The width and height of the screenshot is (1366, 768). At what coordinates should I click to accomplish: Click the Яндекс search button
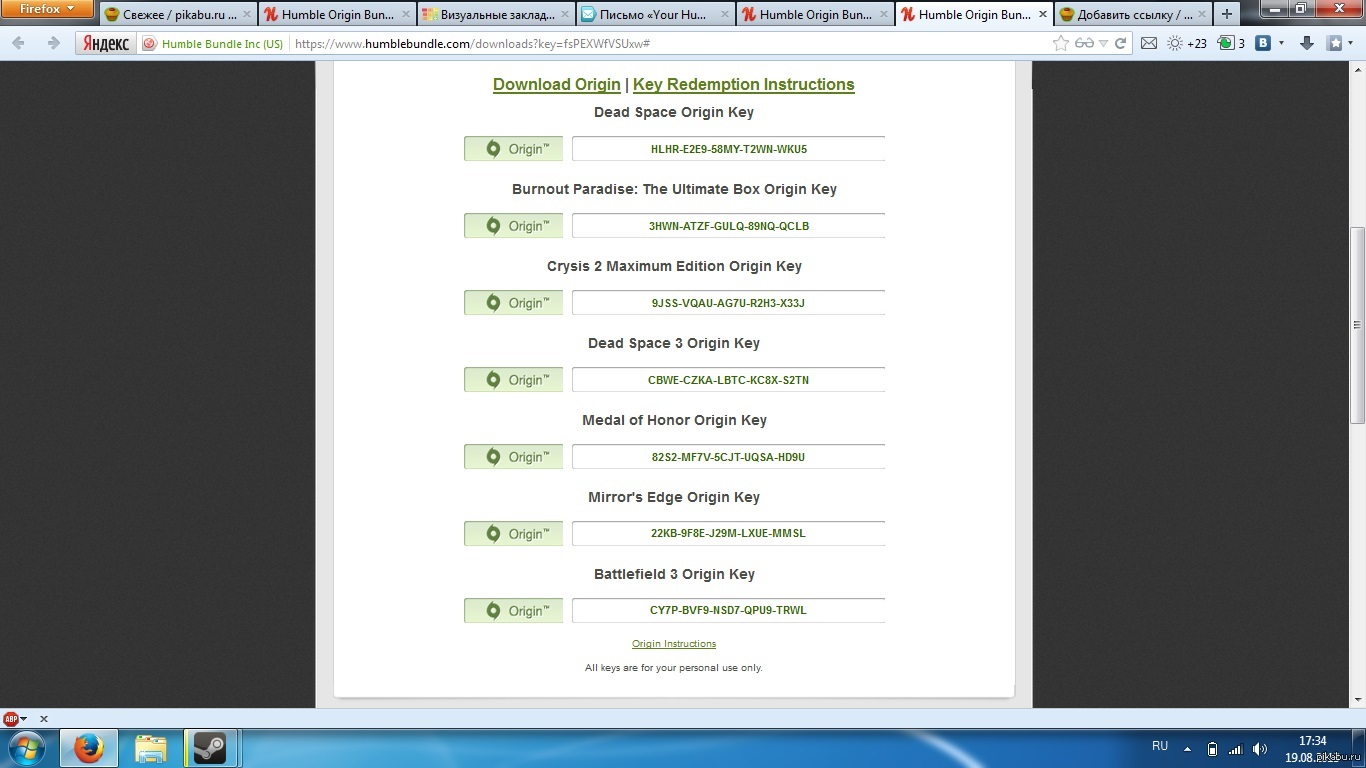[x=105, y=44]
